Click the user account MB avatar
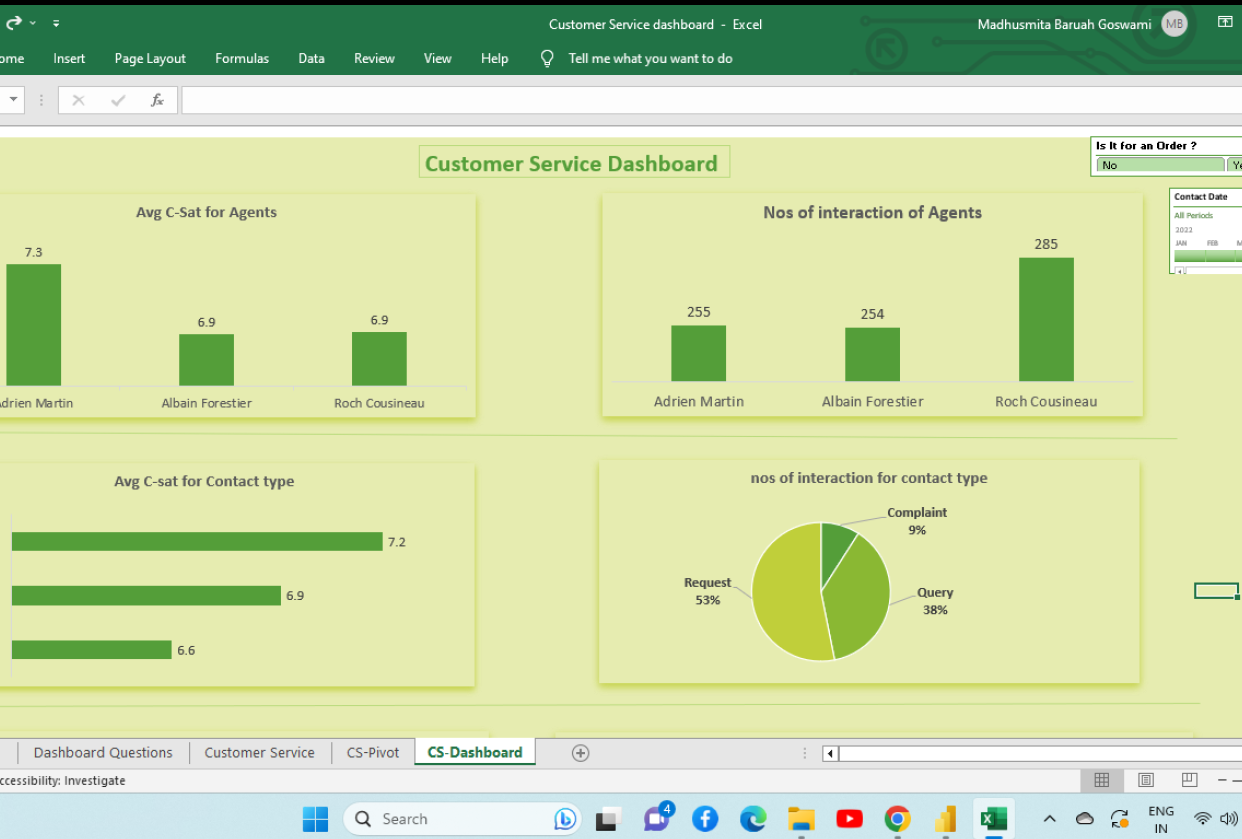Screen dimensions: 1242x839 1174,24
